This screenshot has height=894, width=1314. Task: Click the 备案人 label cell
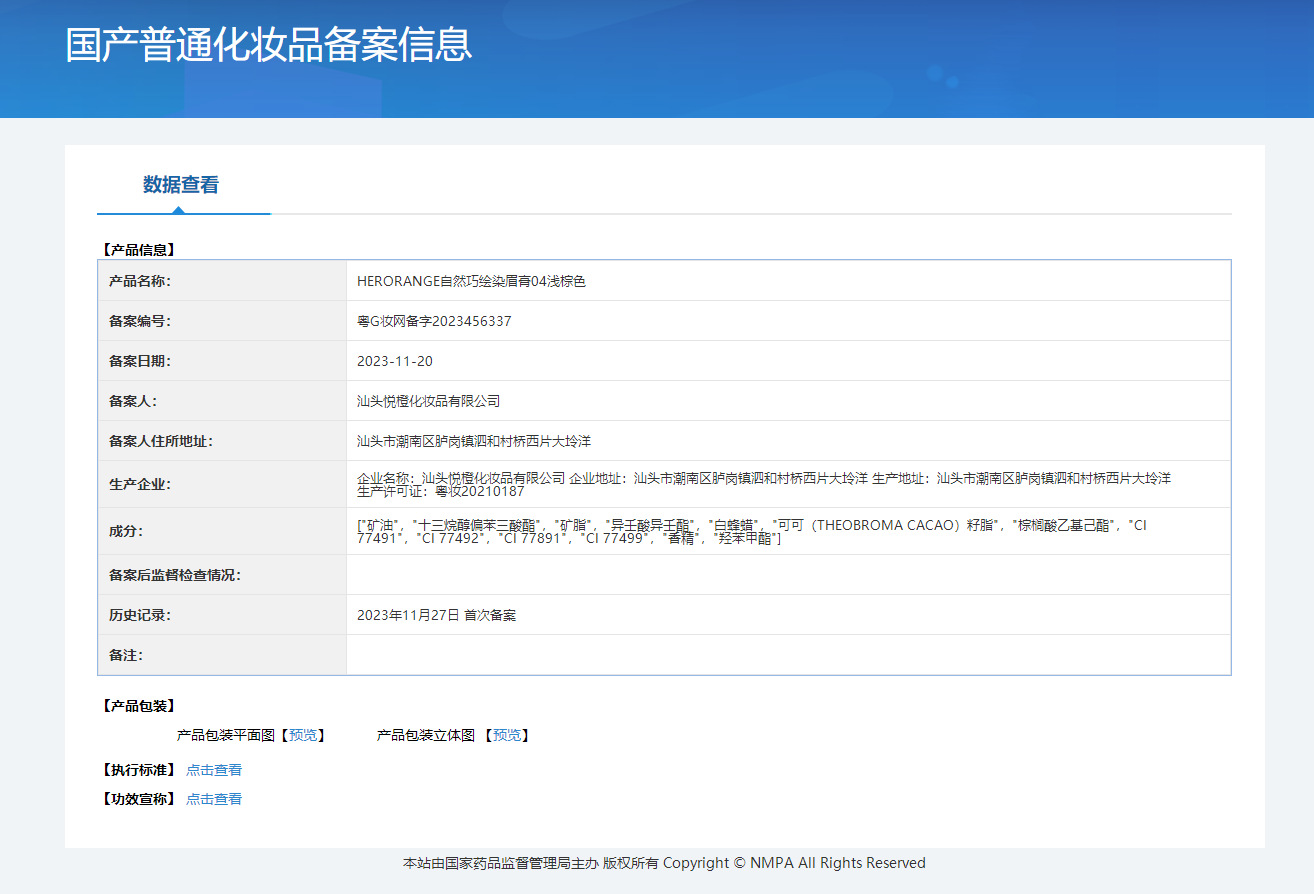click(222, 401)
